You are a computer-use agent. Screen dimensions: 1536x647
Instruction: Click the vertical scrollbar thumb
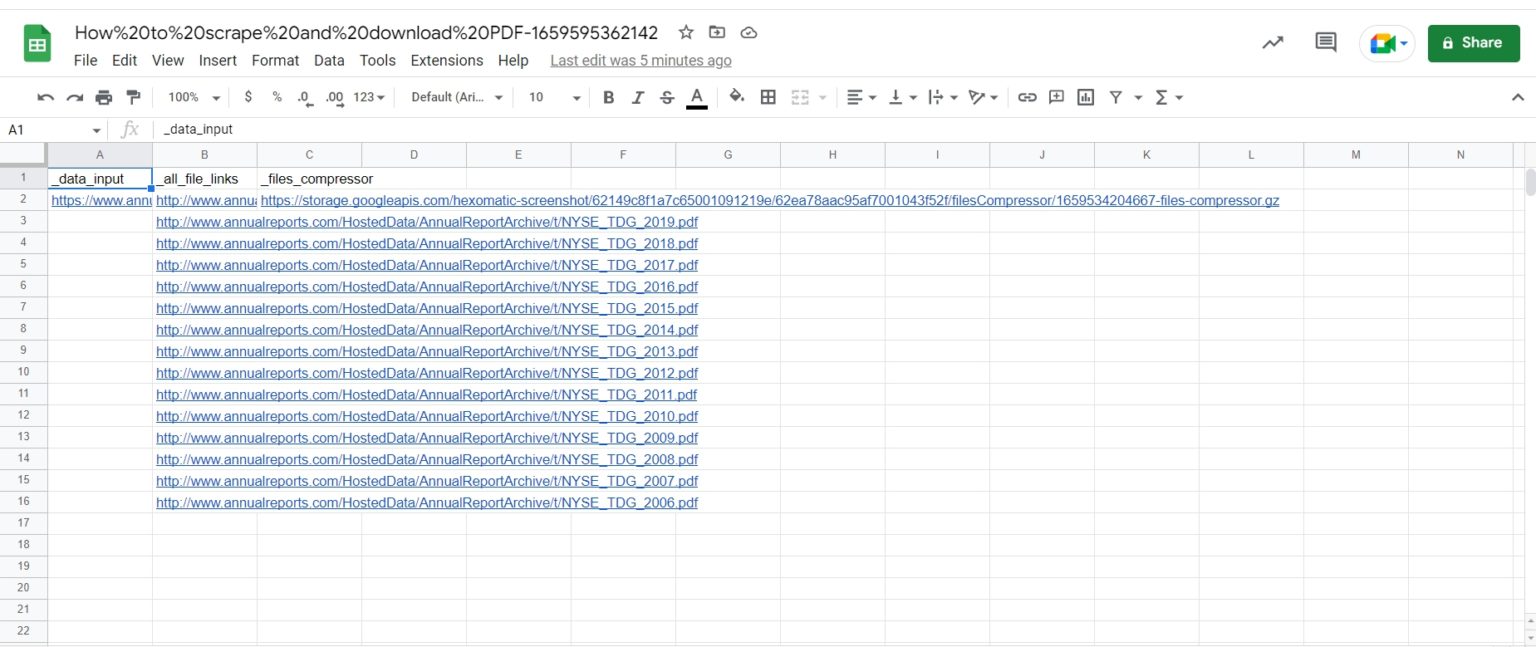coord(1530,182)
